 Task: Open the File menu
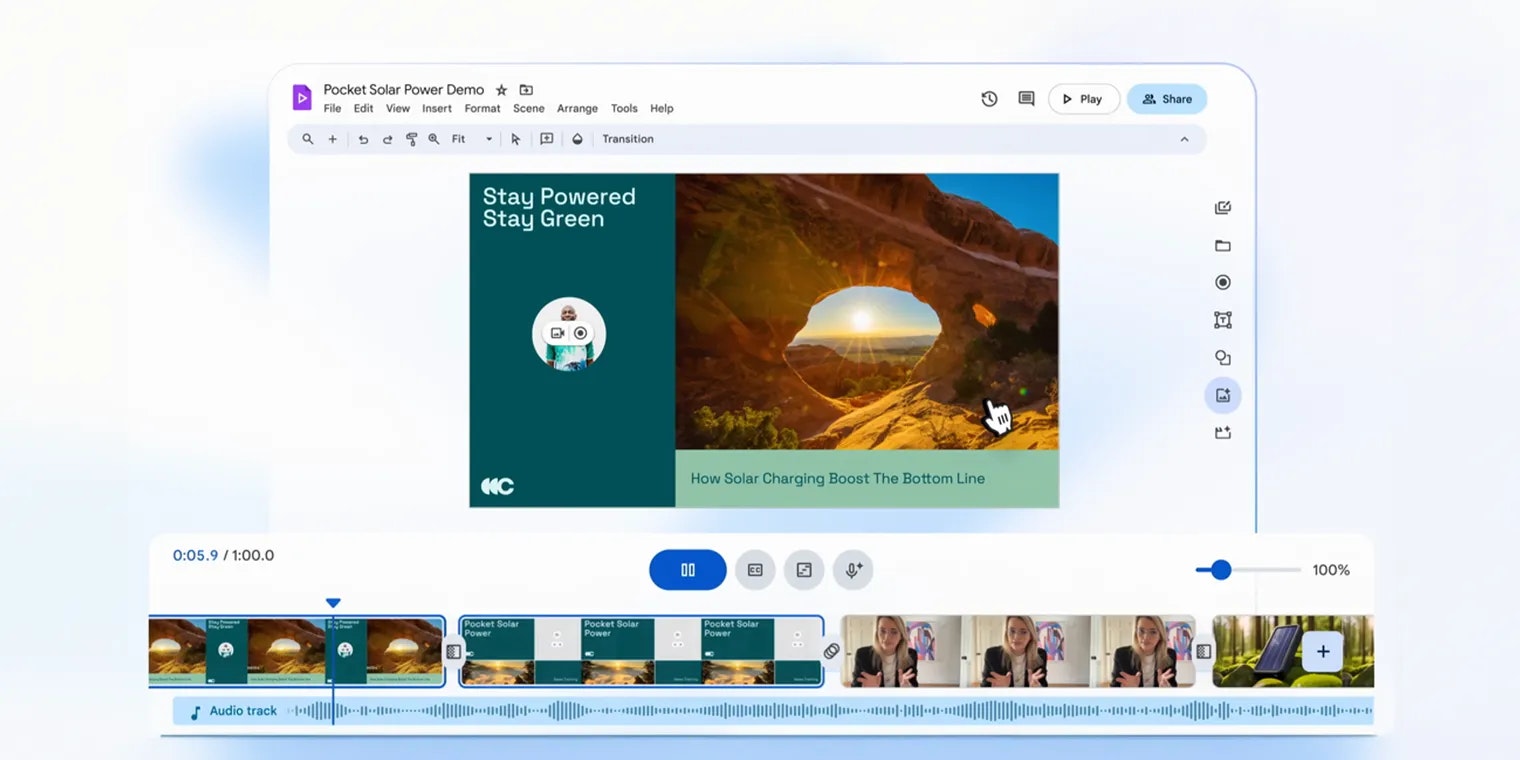click(x=332, y=109)
